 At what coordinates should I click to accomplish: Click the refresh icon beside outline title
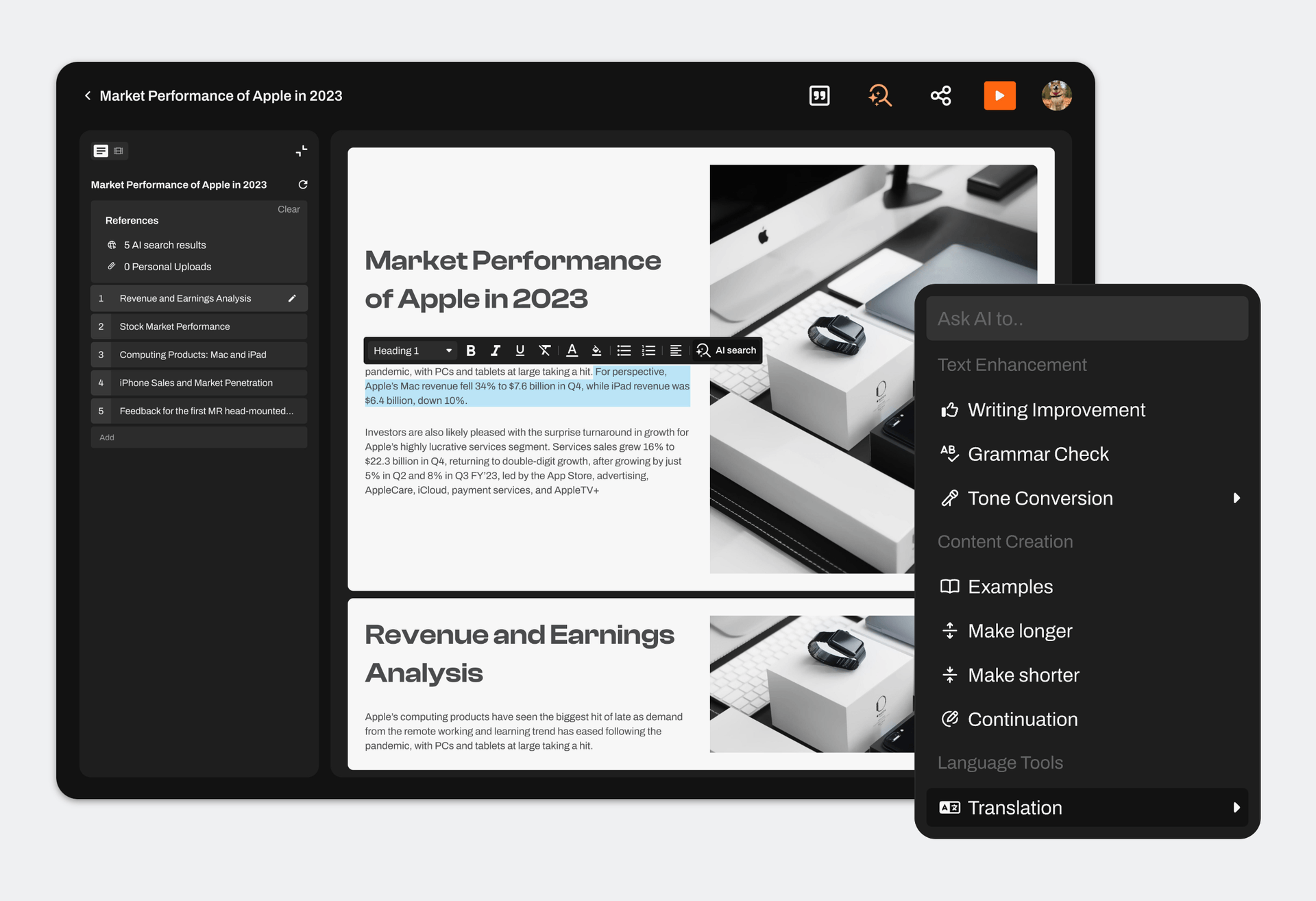[303, 184]
